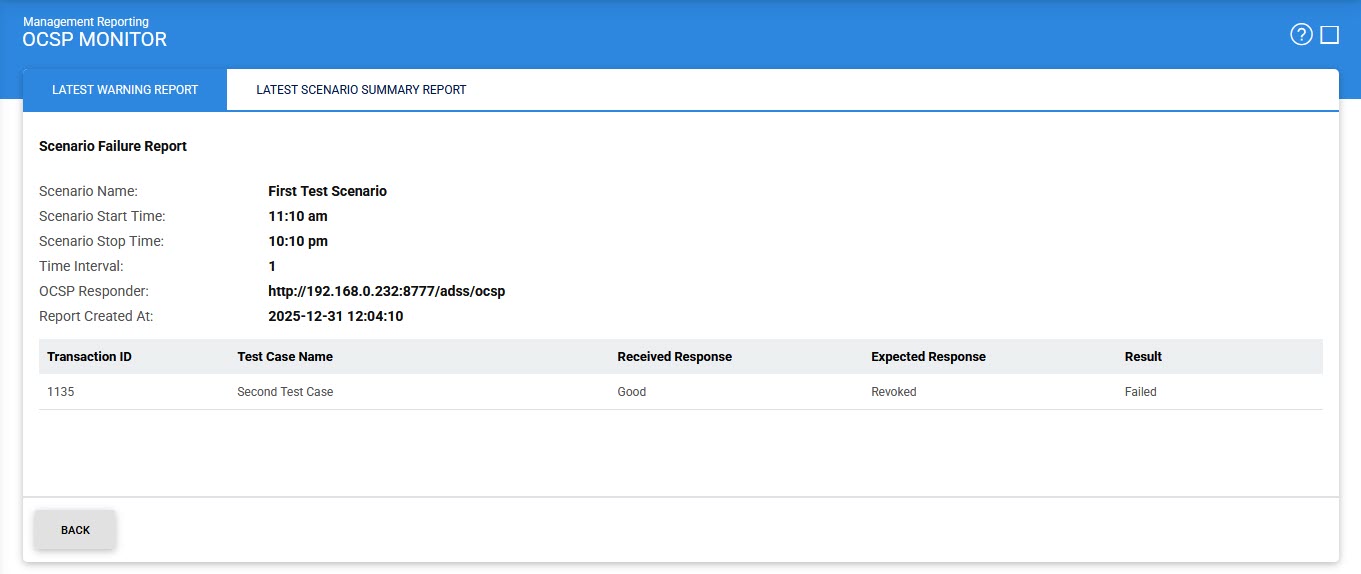Click the Management Reporting breadcrumb text
The image size is (1361, 574).
tap(85, 21)
